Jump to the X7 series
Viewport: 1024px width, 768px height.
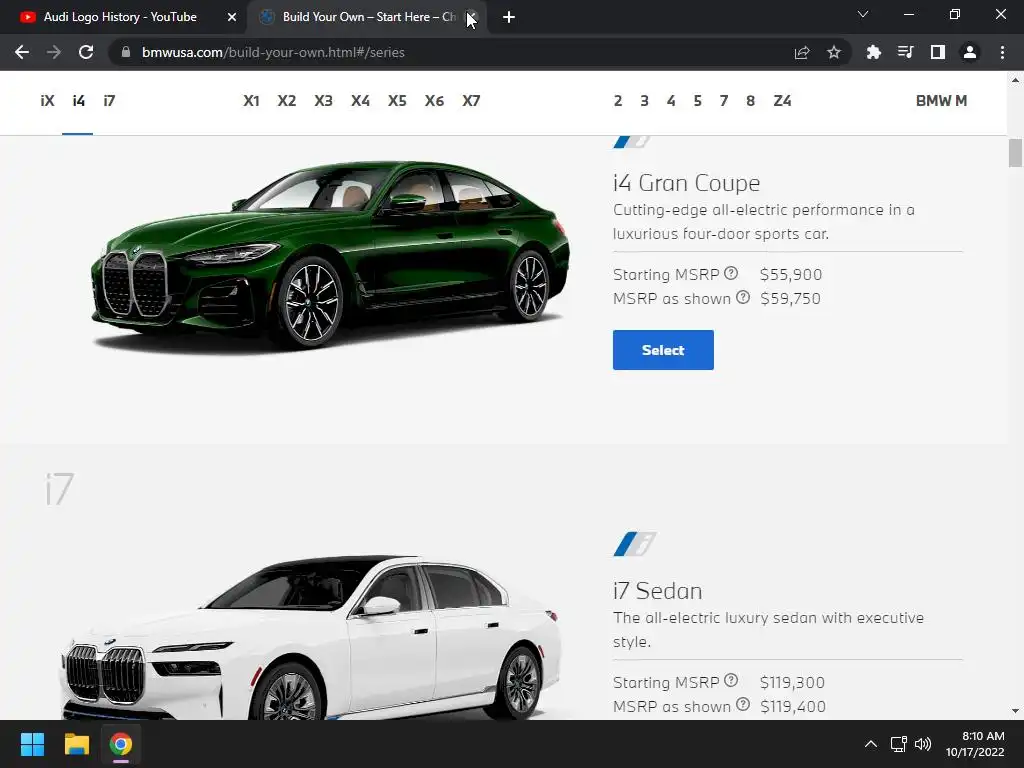pyautogui.click(x=471, y=101)
